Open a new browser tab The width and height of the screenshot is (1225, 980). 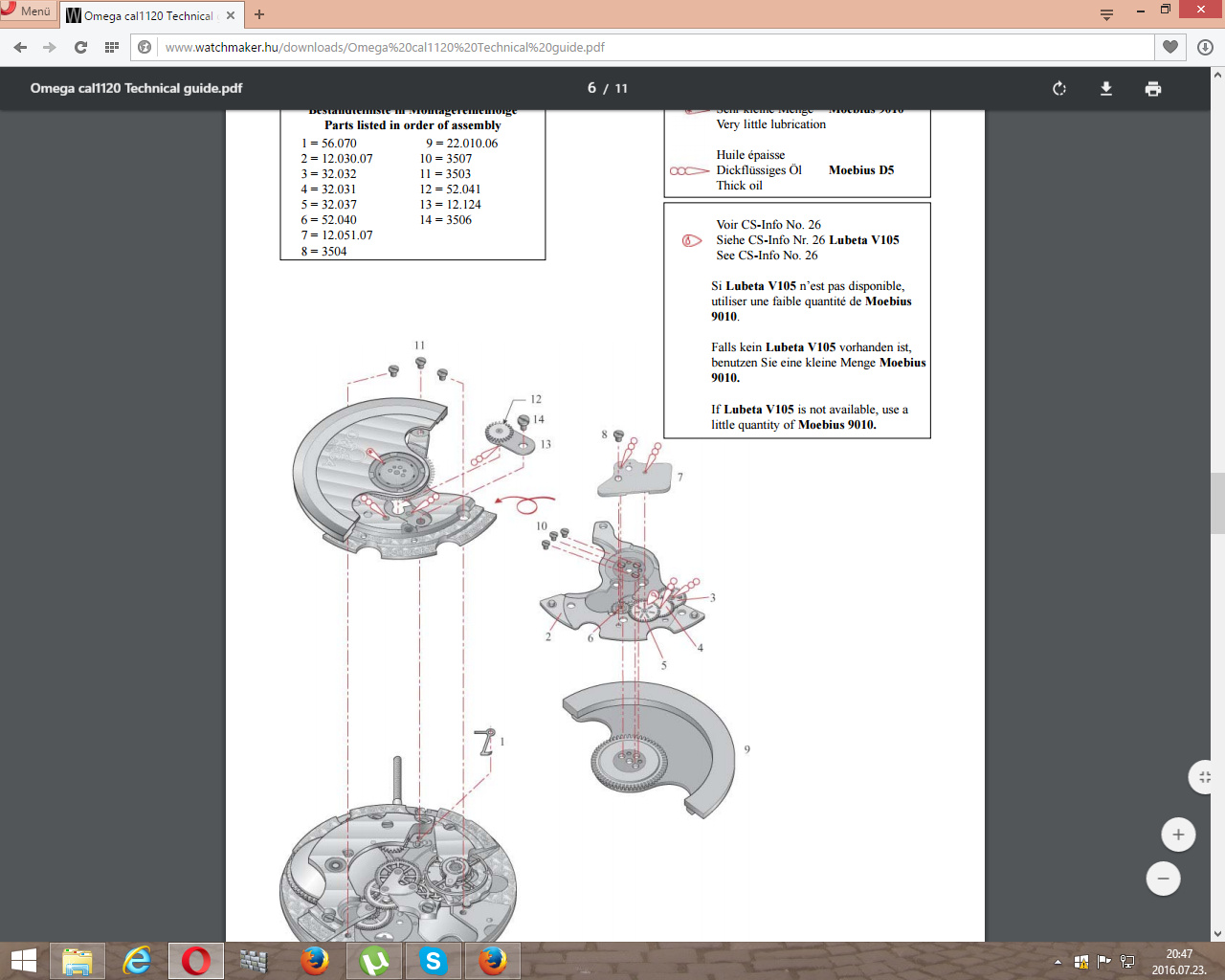pyautogui.click(x=259, y=14)
